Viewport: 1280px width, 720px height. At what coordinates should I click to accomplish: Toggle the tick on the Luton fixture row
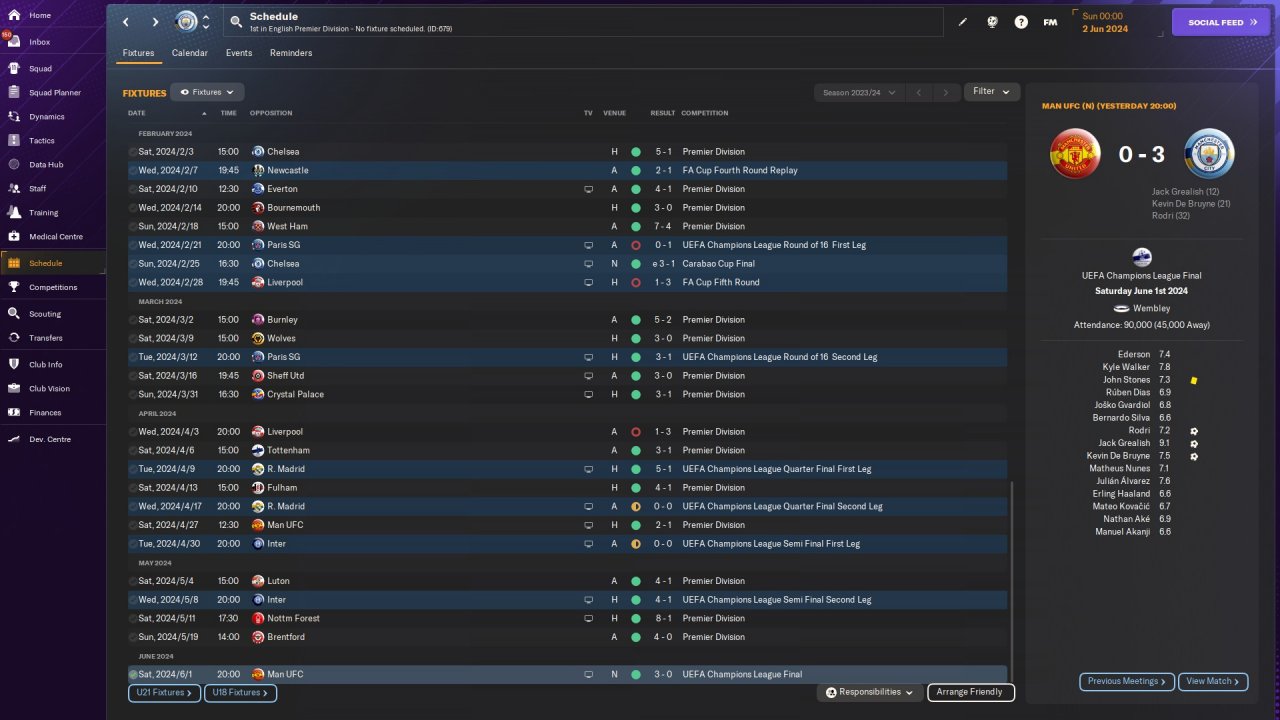click(133, 581)
